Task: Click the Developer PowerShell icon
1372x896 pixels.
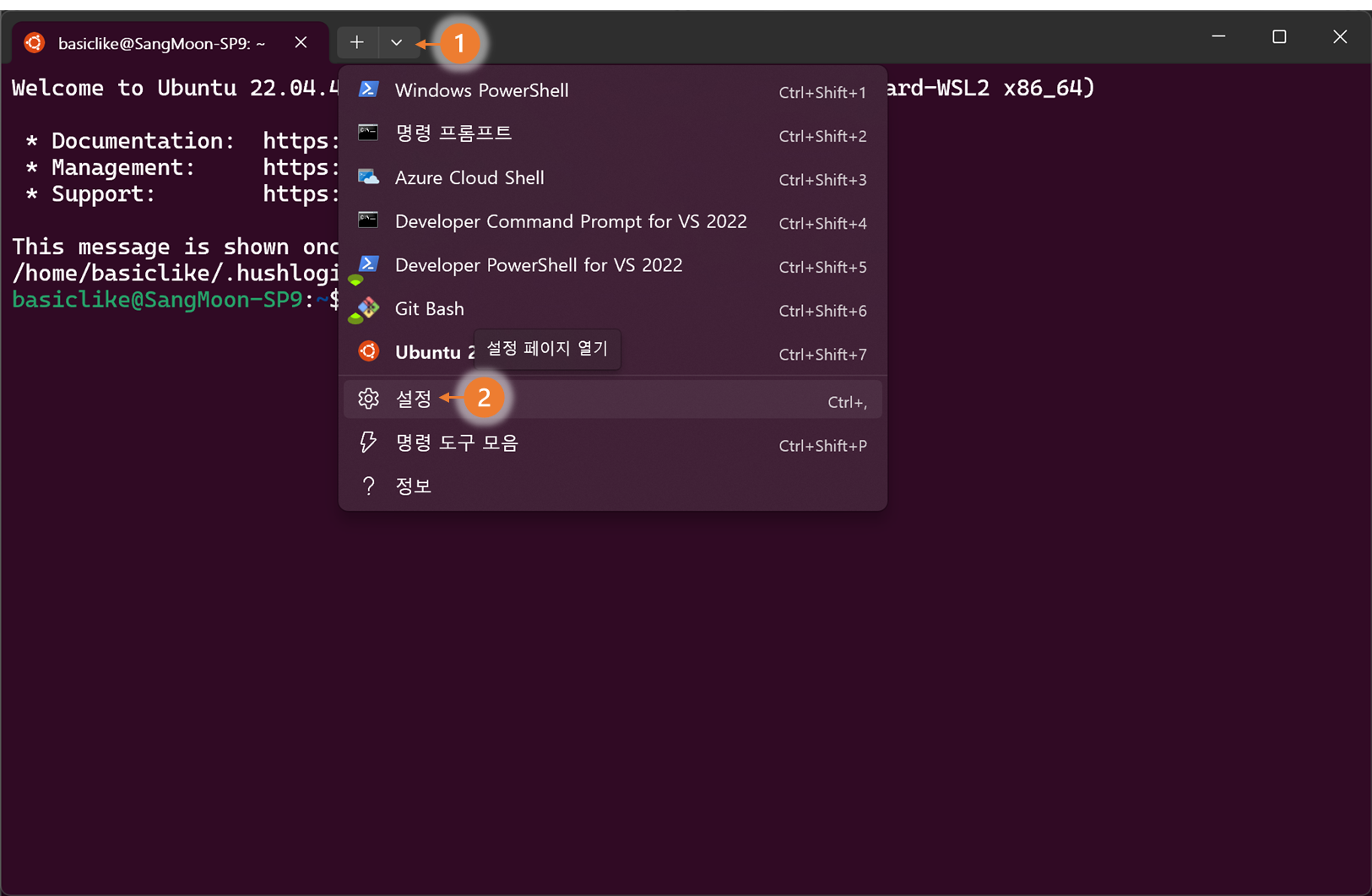Action: [368, 264]
